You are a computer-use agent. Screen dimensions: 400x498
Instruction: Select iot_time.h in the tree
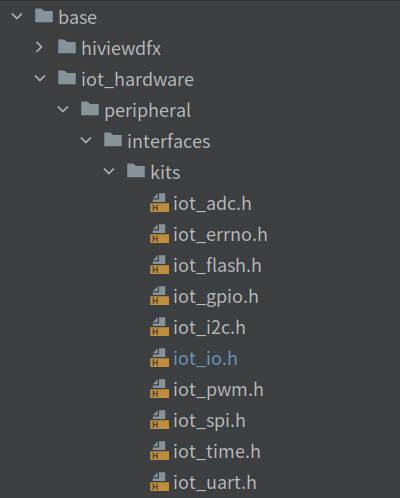click(x=217, y=452)
